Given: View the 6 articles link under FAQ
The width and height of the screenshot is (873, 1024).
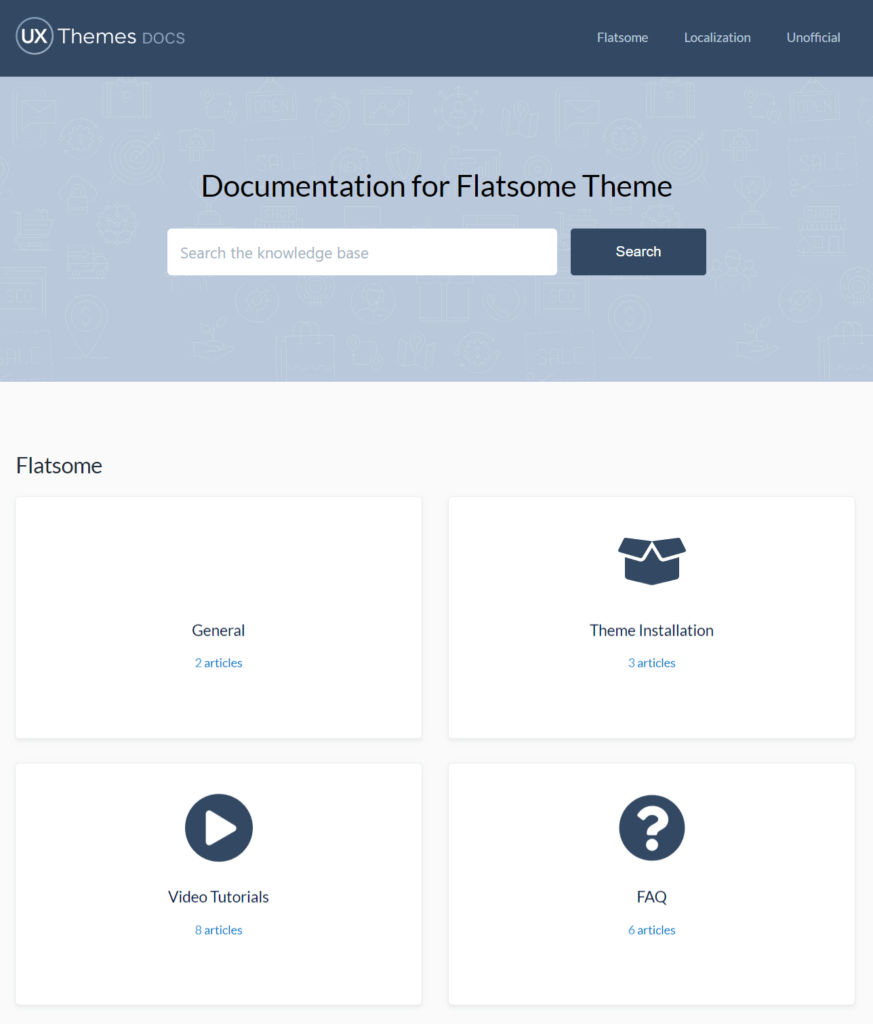Looking at the screenshot, I should [651, 930].
